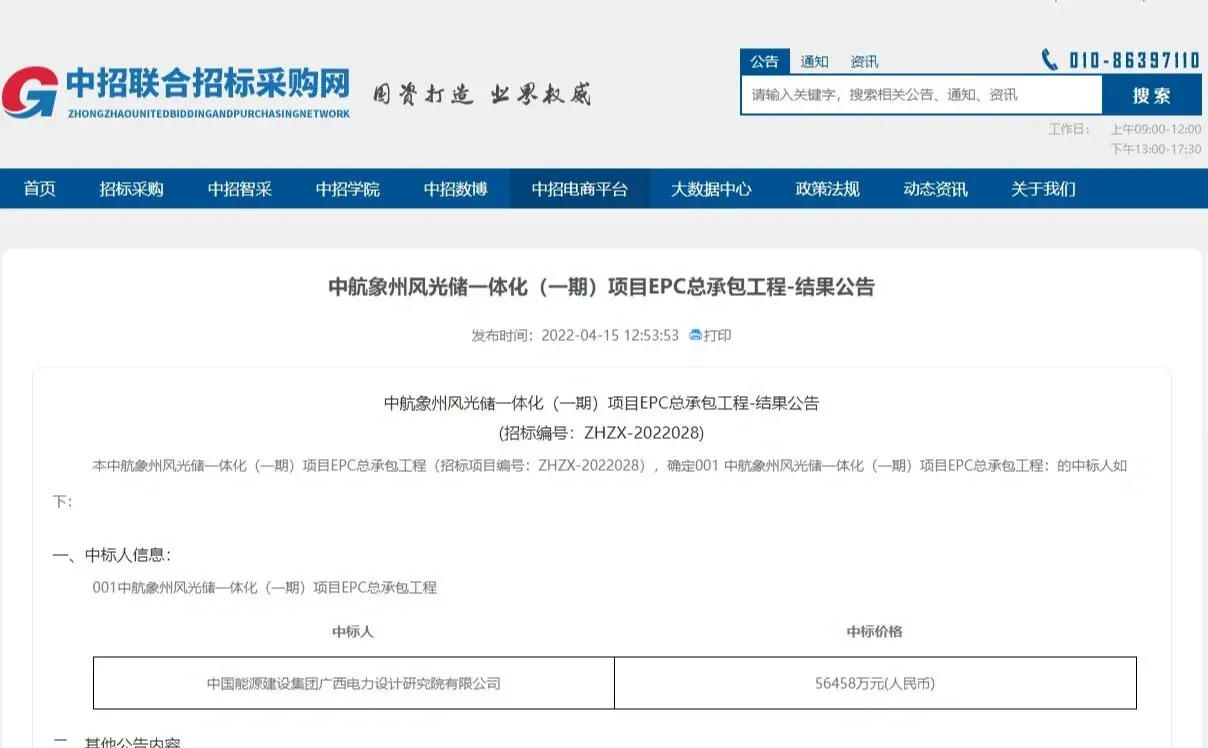Select 中招智采 from the navigation bar
The image size is (1208, 748).
240,189
